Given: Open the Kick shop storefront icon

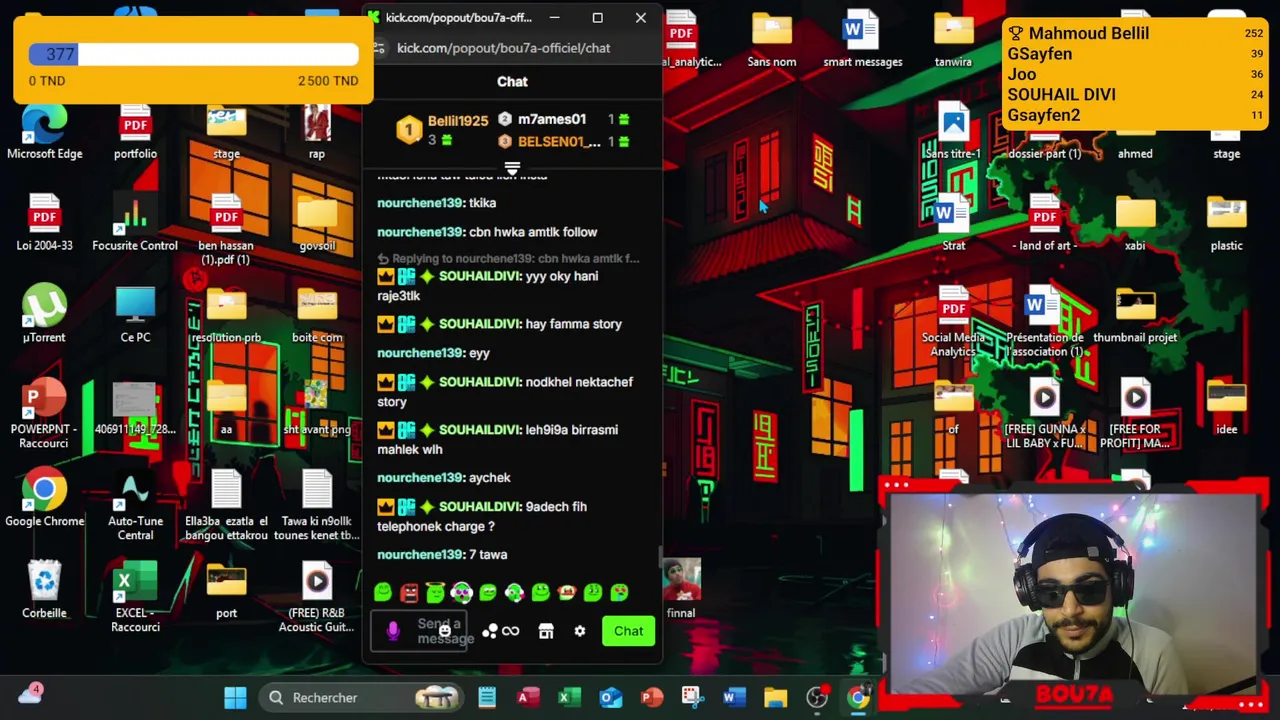Looking at the screenshot, I should click(x=546, y=631).
